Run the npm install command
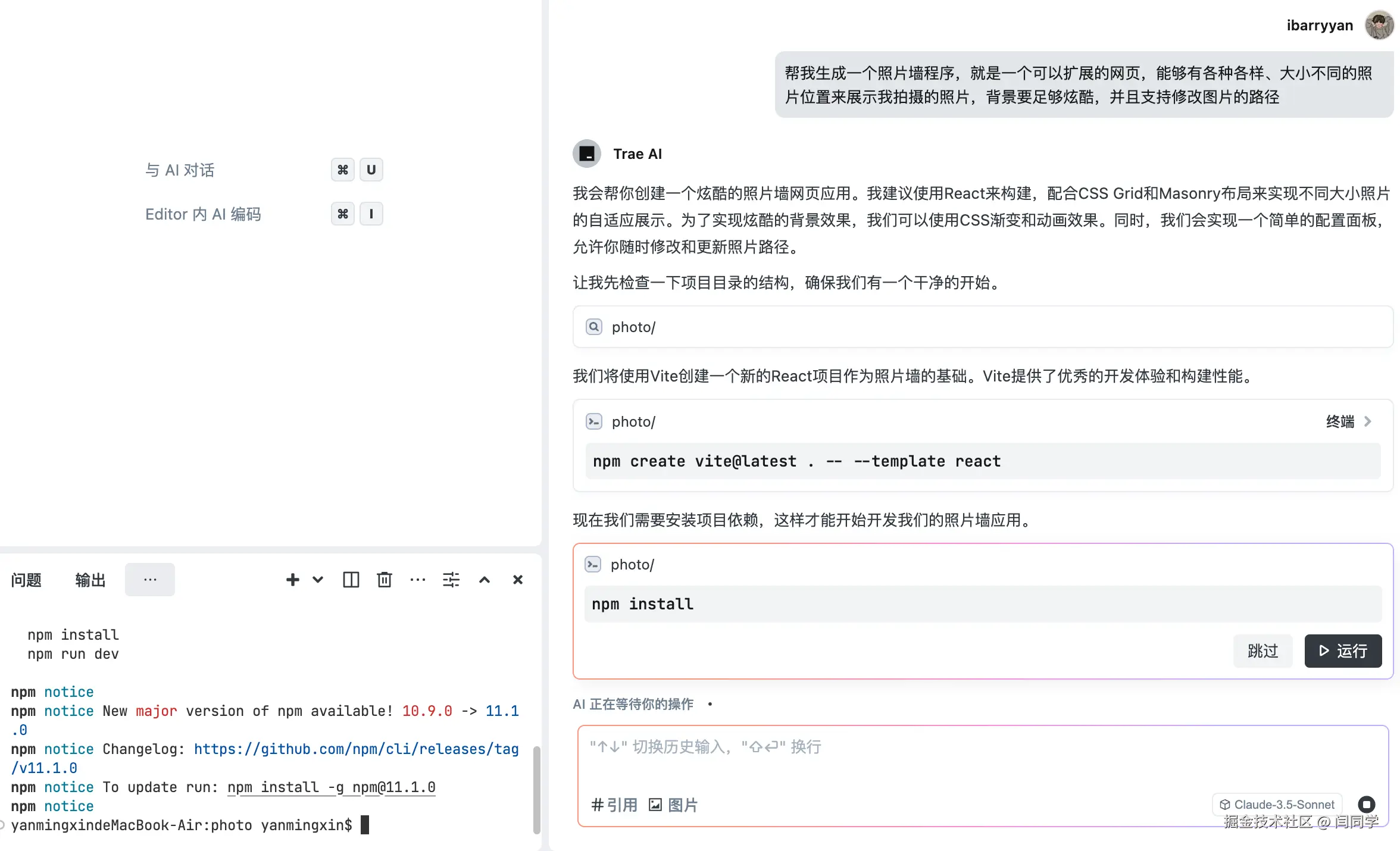 (x=1343, y=651)
